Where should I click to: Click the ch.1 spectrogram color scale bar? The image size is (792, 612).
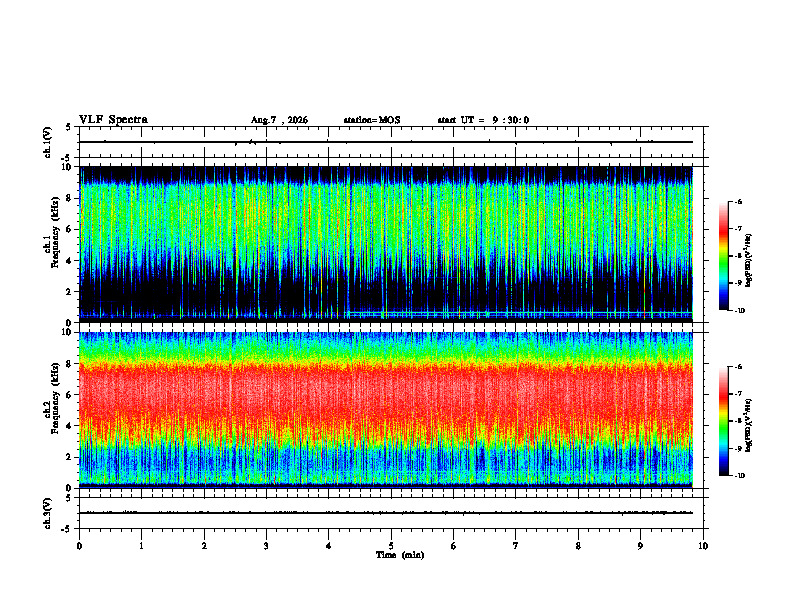coord(723,256)
